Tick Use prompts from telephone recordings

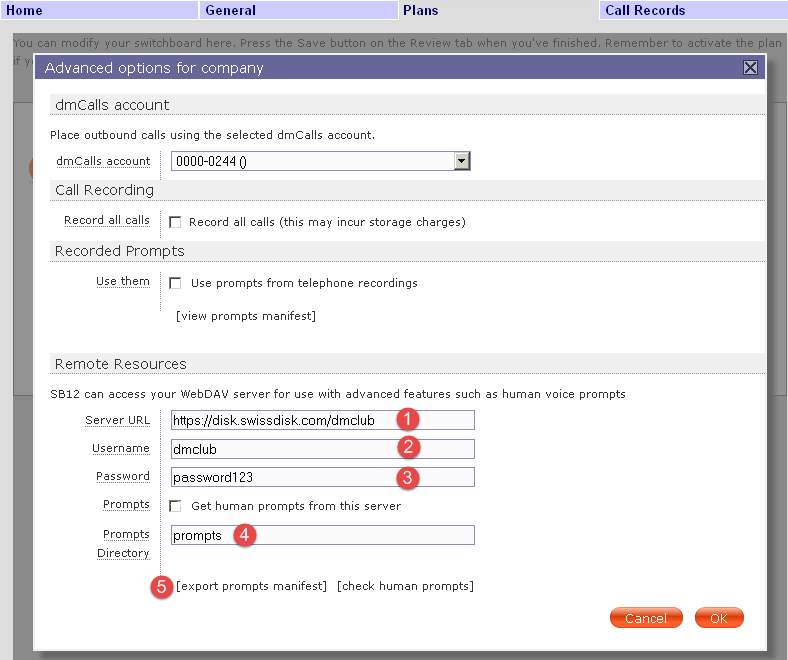tap(175, 283)
